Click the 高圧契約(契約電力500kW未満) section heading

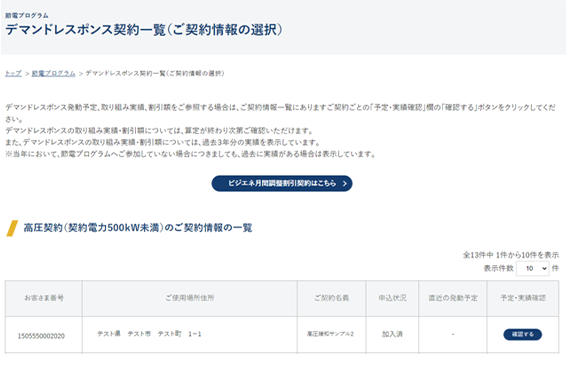click(x=138, y=228)
